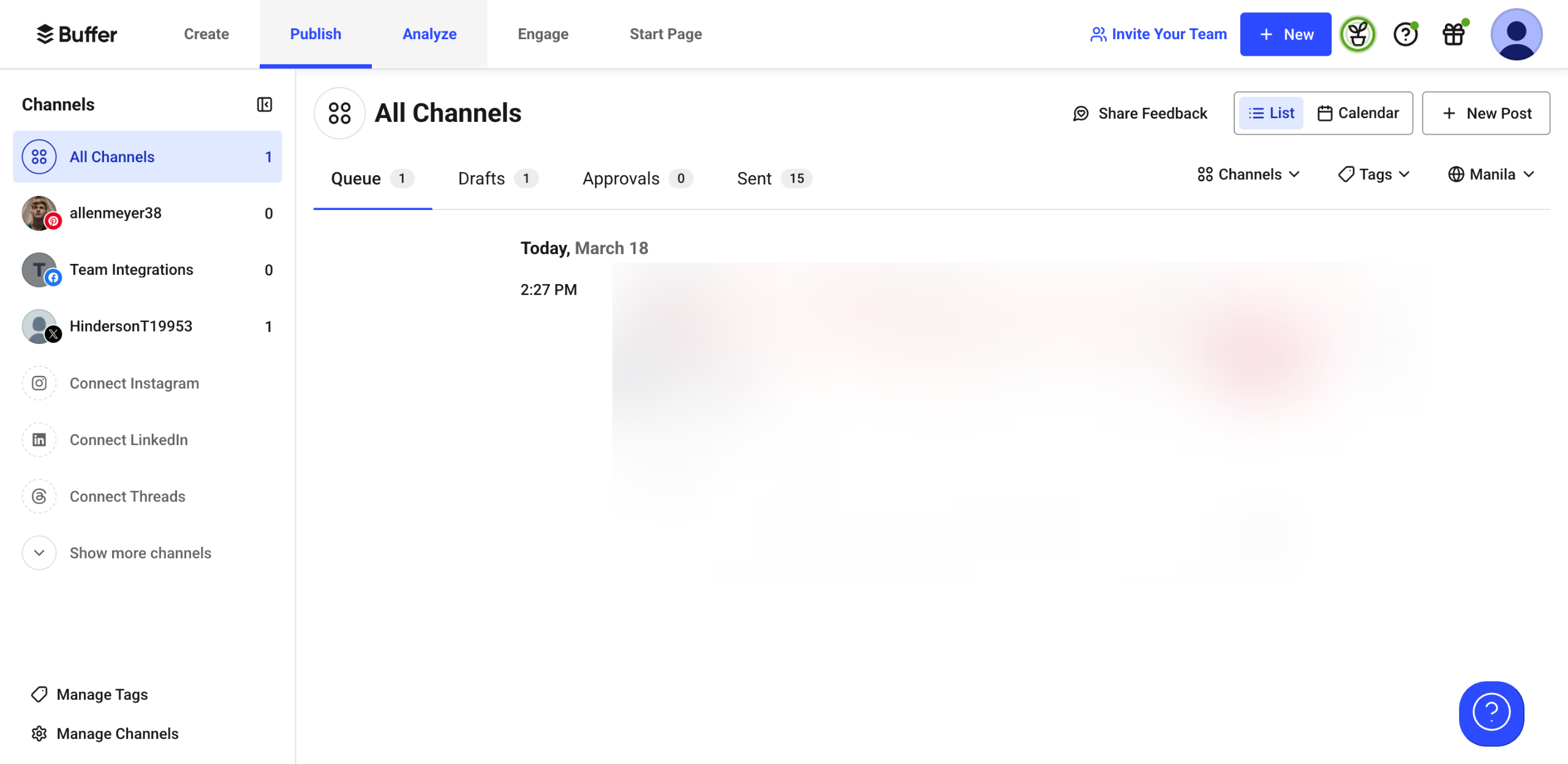
Task: Click the user profile avatar
Action: click(x=1516, y=34)
